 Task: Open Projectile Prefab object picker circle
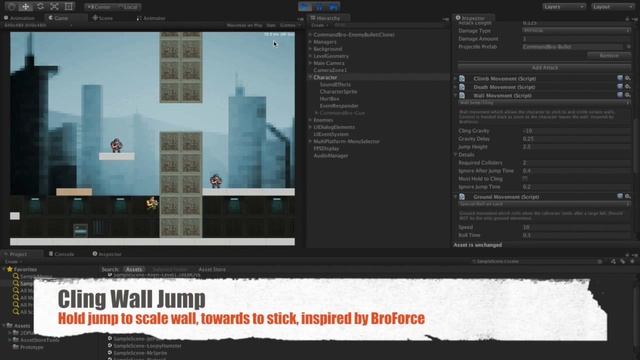click(629, 47)
